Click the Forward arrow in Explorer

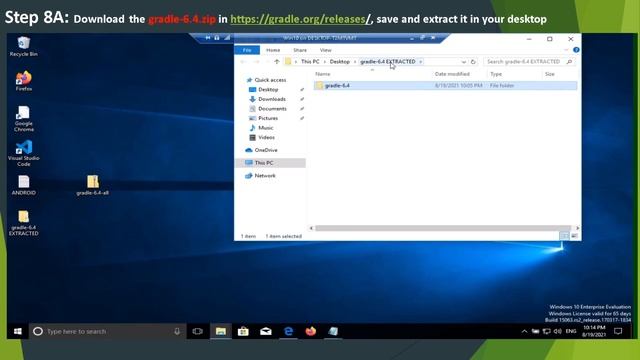[256, 62]
